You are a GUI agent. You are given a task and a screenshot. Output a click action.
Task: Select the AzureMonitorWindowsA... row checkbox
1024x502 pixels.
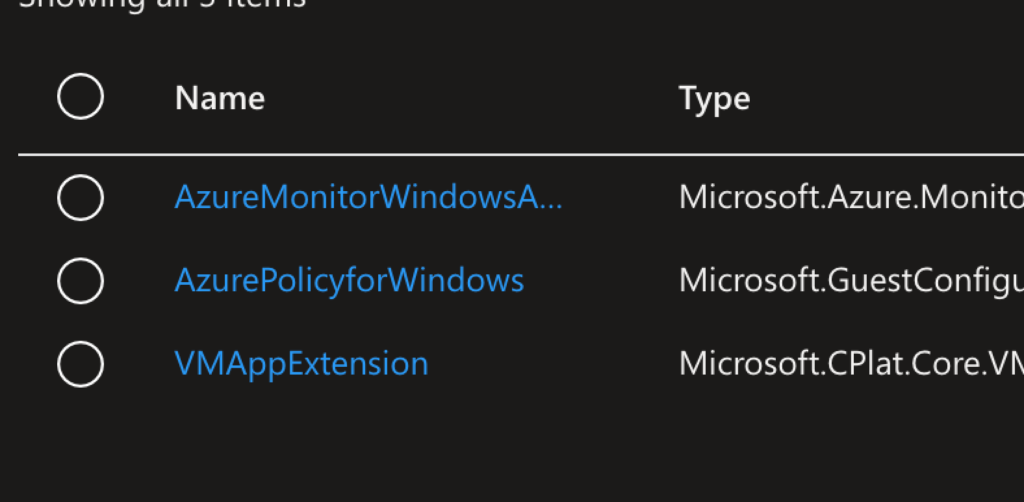tap(80, 197)
